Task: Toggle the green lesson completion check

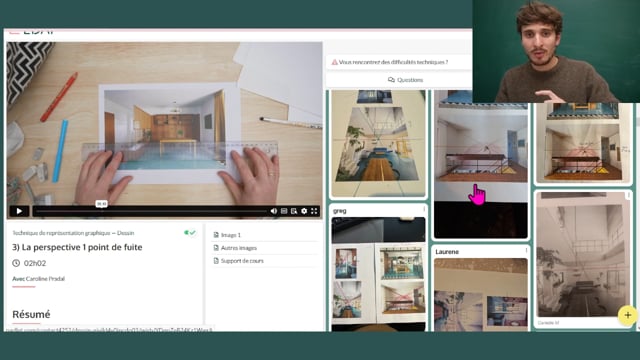Action: point(190,233)
